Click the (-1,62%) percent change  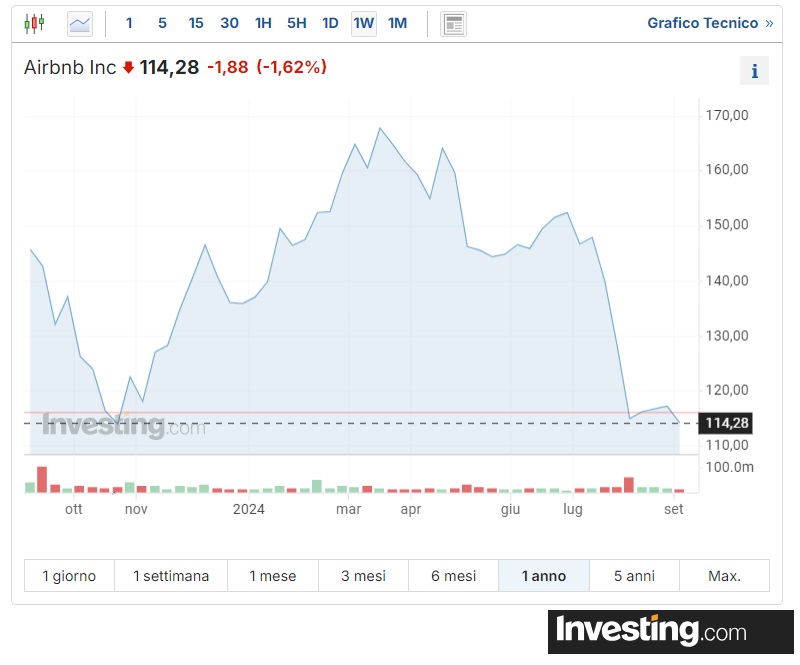pos(292,67)
